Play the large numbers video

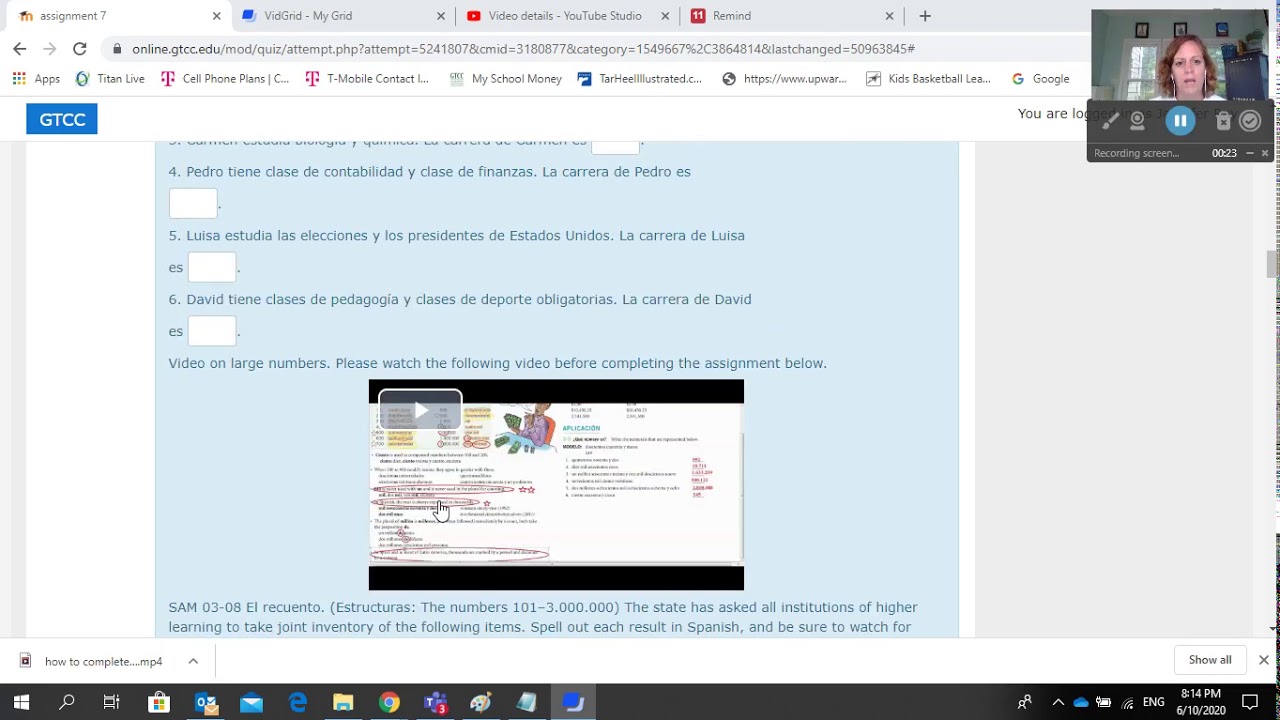pyautogui.click(x=420, y=410)
